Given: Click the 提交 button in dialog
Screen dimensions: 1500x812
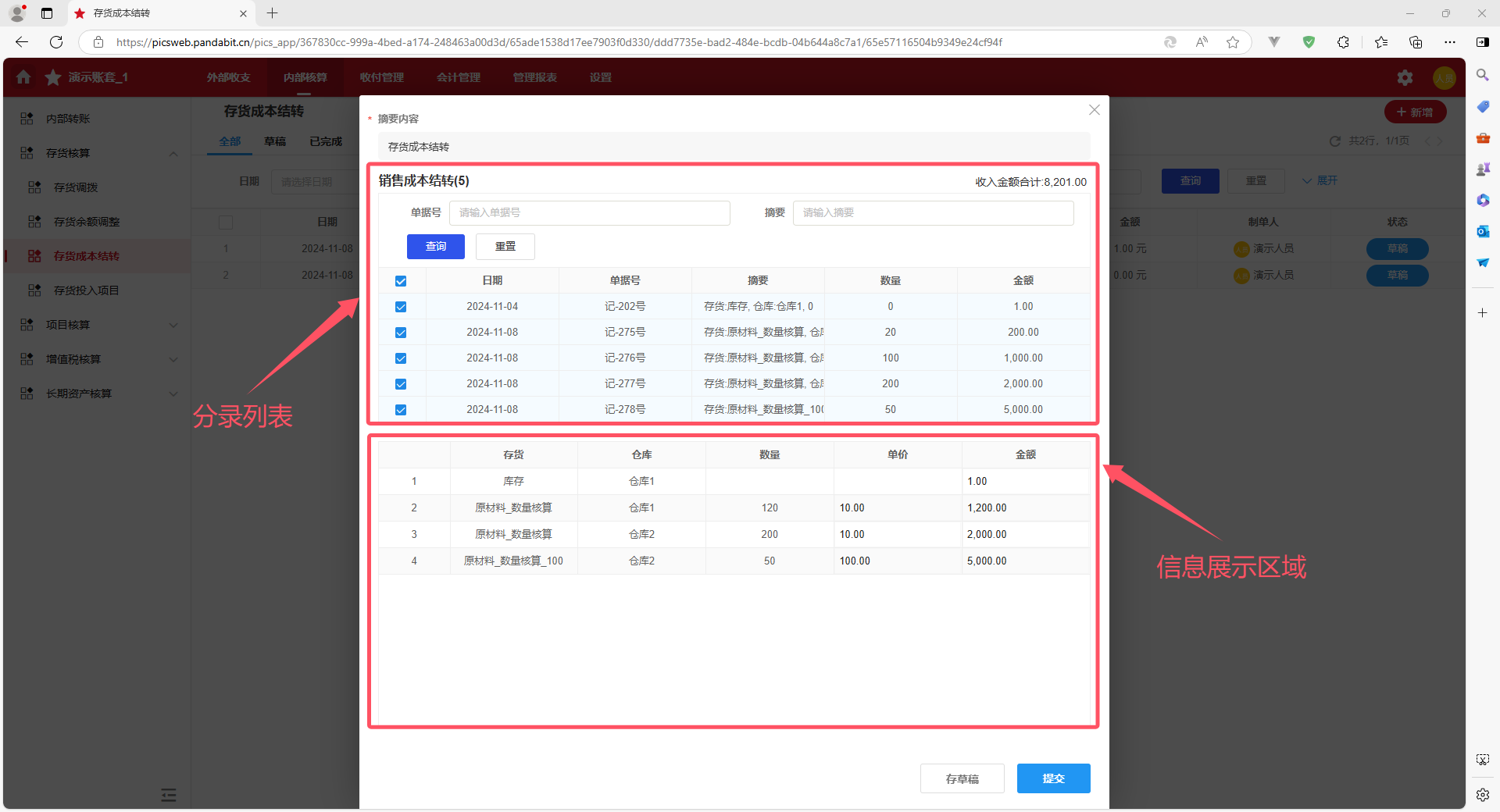Looking at the screenshot, I should (1053, 778).
